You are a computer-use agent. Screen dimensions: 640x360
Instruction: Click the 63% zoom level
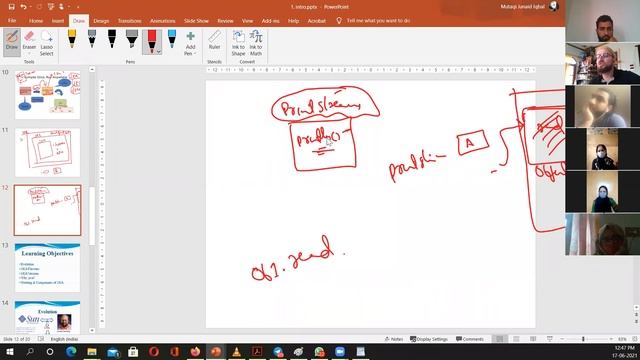click(622, 339)
